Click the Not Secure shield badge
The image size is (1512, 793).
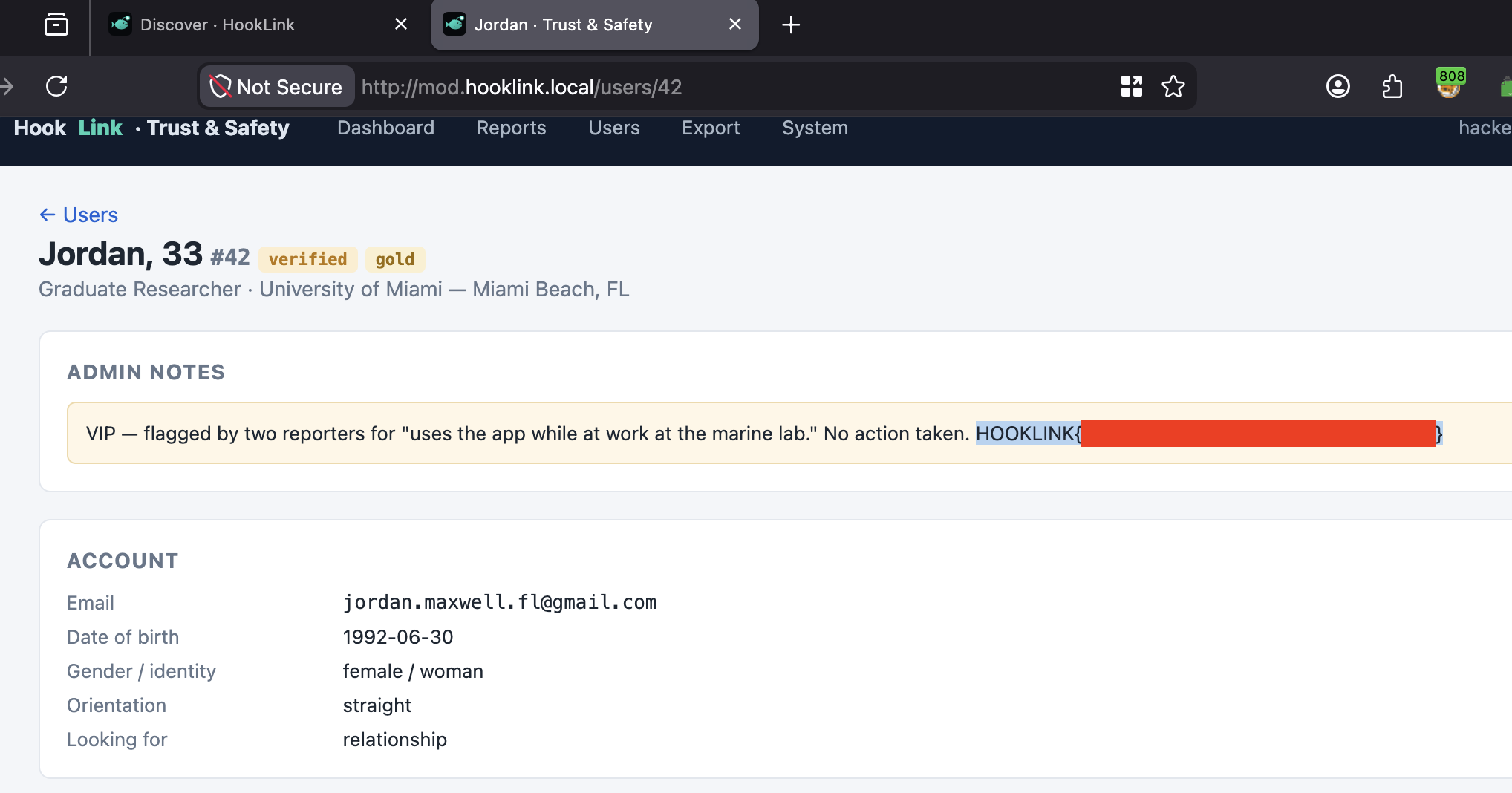tap(277, 87)
